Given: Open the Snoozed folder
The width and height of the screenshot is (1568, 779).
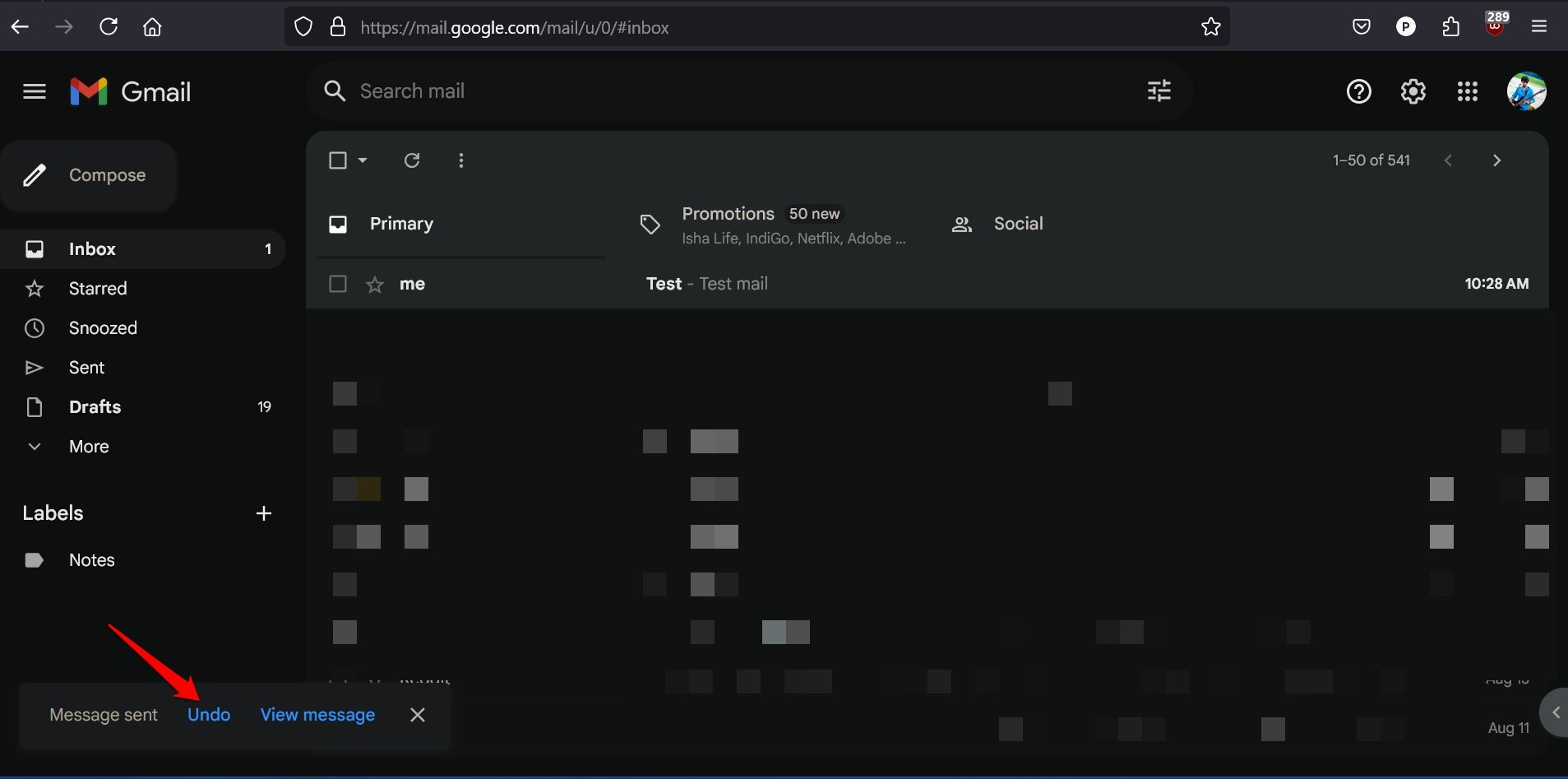Looking at the screenshot, I should (x=142, y=328).
